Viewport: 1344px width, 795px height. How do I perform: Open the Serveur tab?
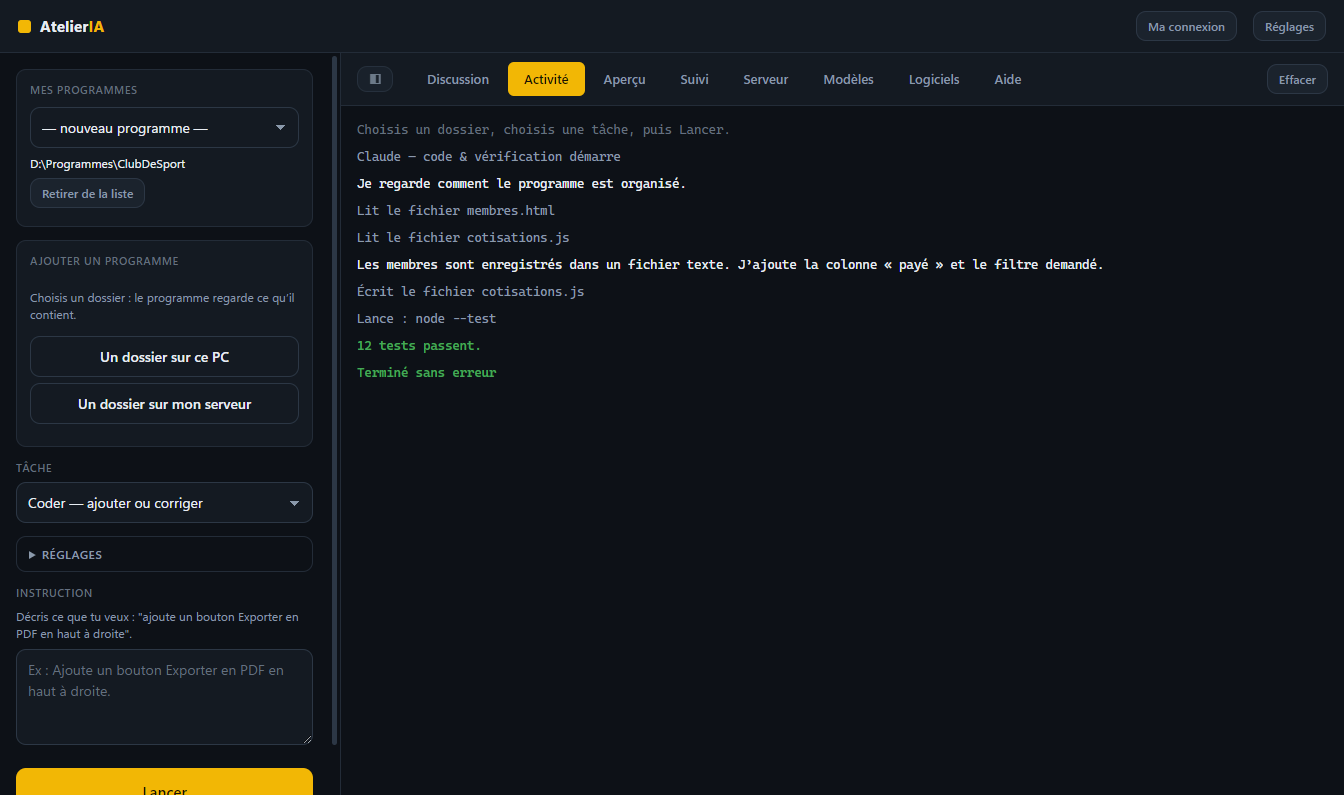766,79
